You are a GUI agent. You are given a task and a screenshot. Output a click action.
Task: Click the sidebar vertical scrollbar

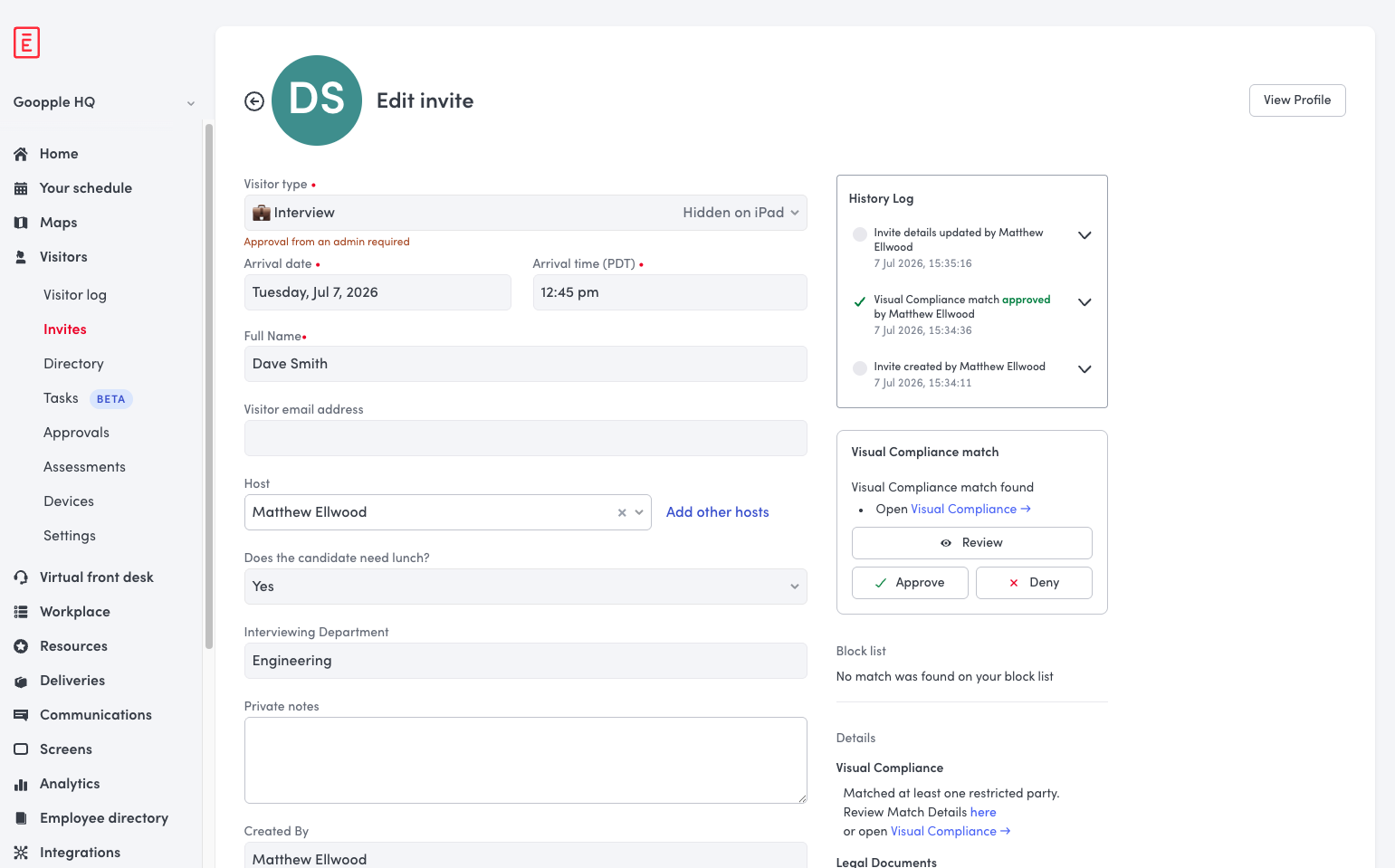pos(209,386)
